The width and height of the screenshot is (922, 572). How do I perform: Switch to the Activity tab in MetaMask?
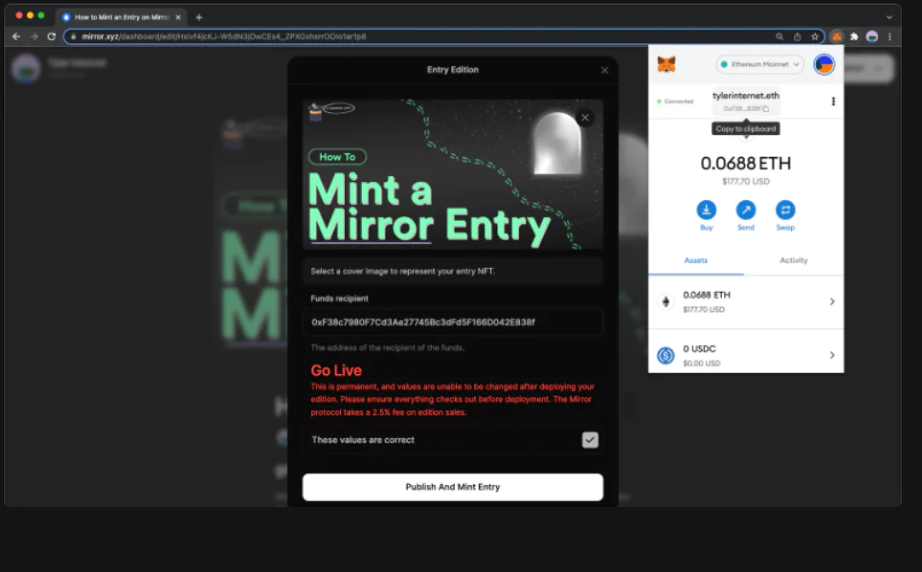pyautogui.click(x=793, y=260)
